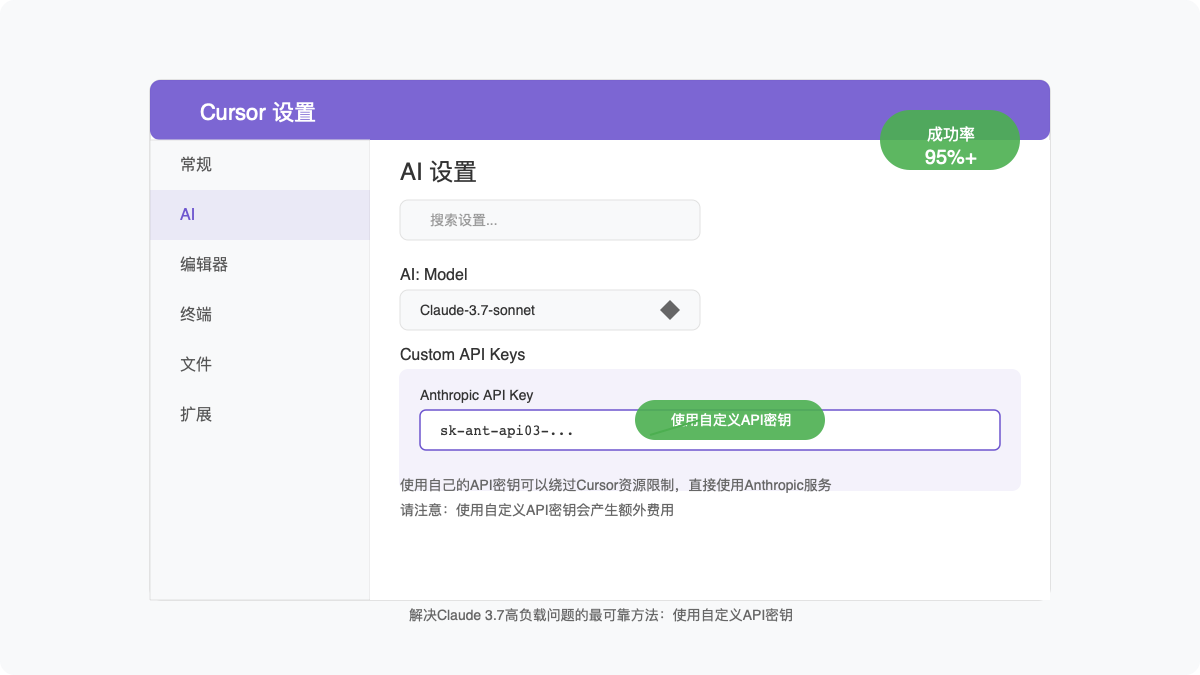Image resolution: width=1200 pixels, height=675 pixels.
Task: Click the diamond arrow in model selector
Action: pos(670,310)
